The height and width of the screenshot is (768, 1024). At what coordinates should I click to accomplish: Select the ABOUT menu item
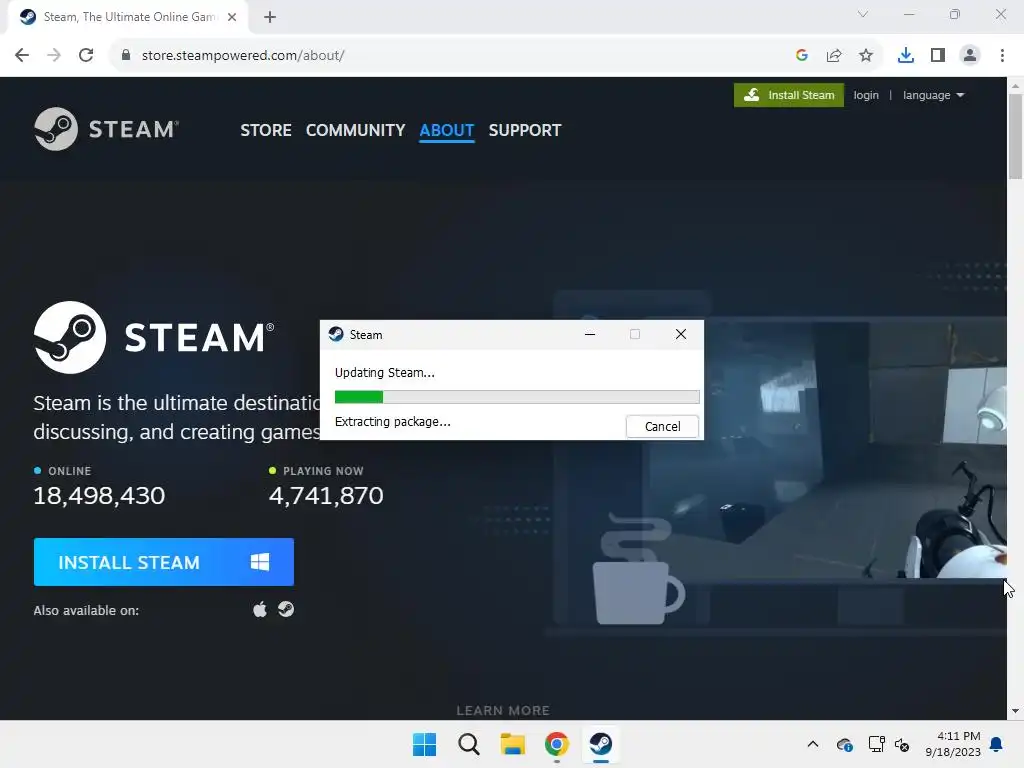click(x=447, y=130)
